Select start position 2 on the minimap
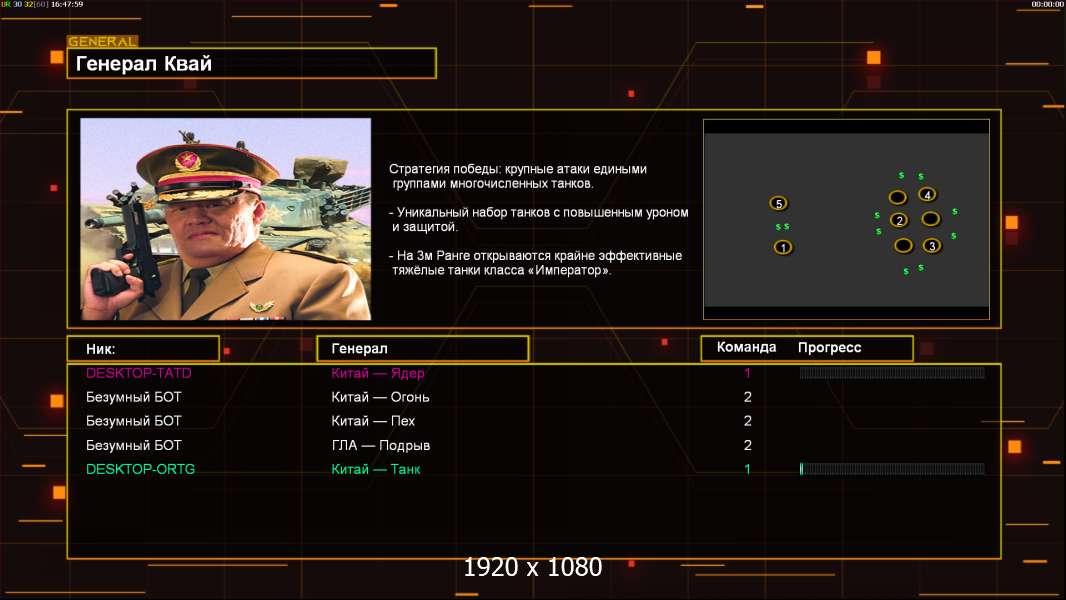 pyautogui.click(x=899, y=220)
